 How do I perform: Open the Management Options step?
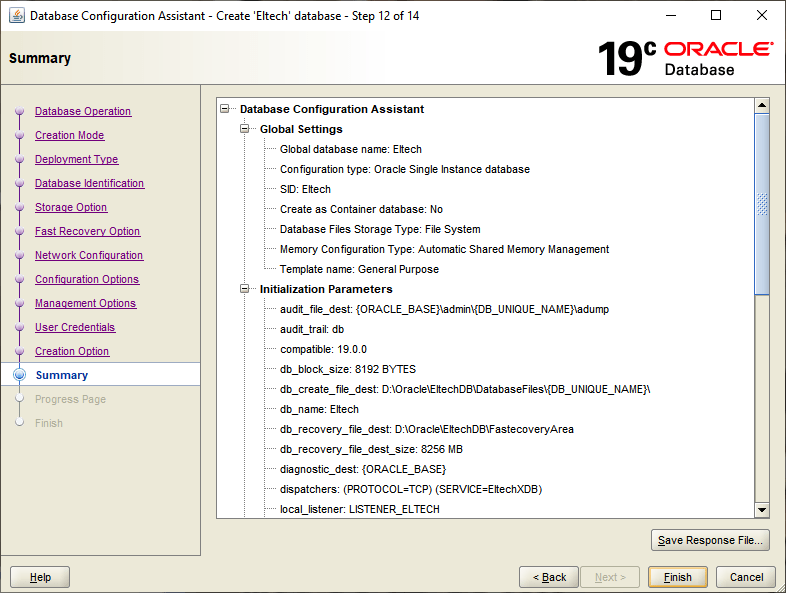(x=85, y=304)
